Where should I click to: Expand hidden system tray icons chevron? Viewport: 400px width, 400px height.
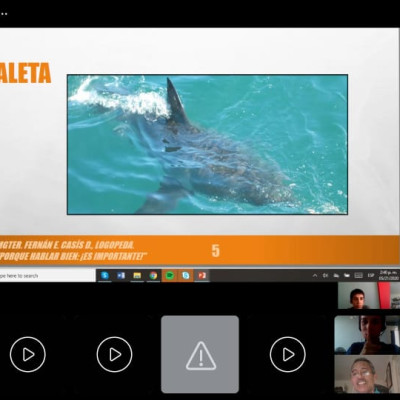(315, 275)
